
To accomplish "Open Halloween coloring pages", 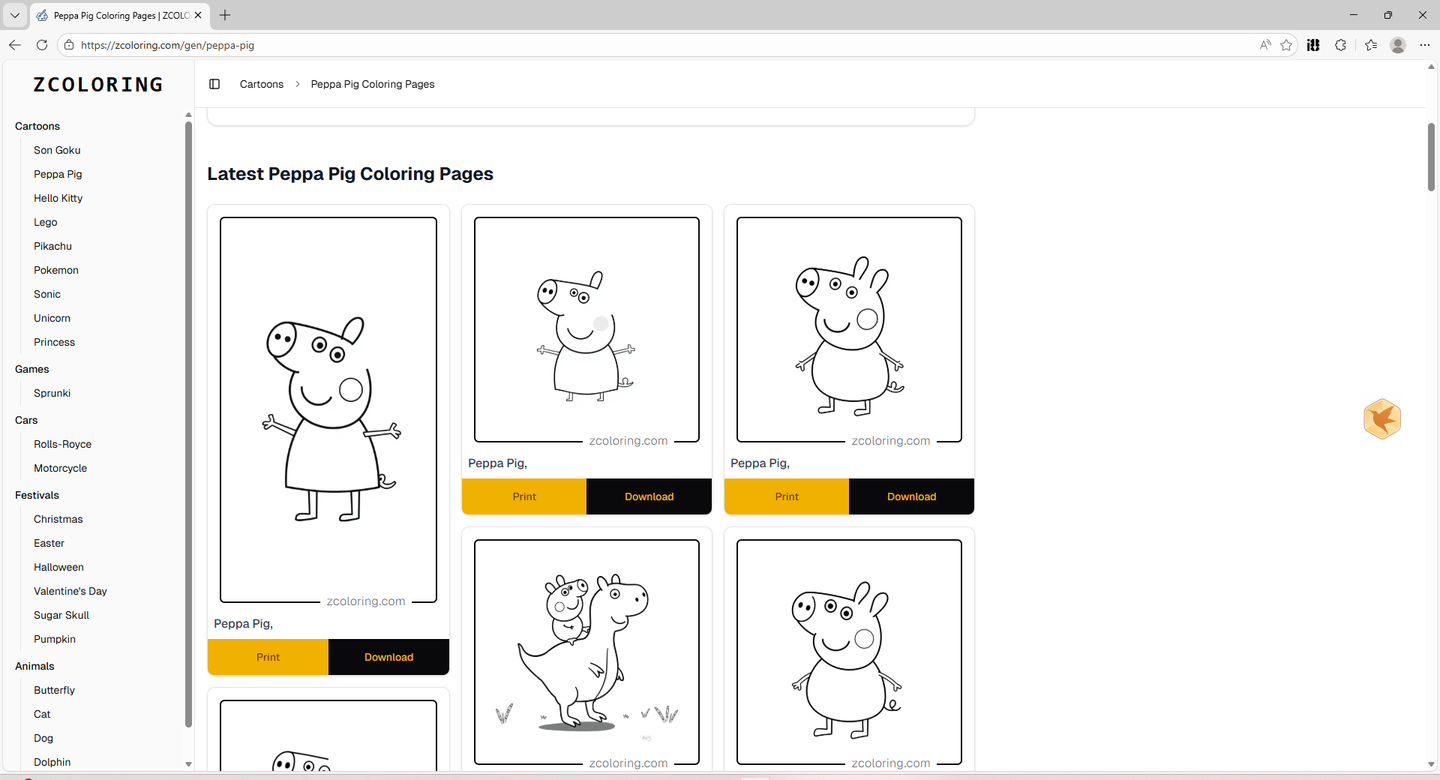I will click(59, 567).
